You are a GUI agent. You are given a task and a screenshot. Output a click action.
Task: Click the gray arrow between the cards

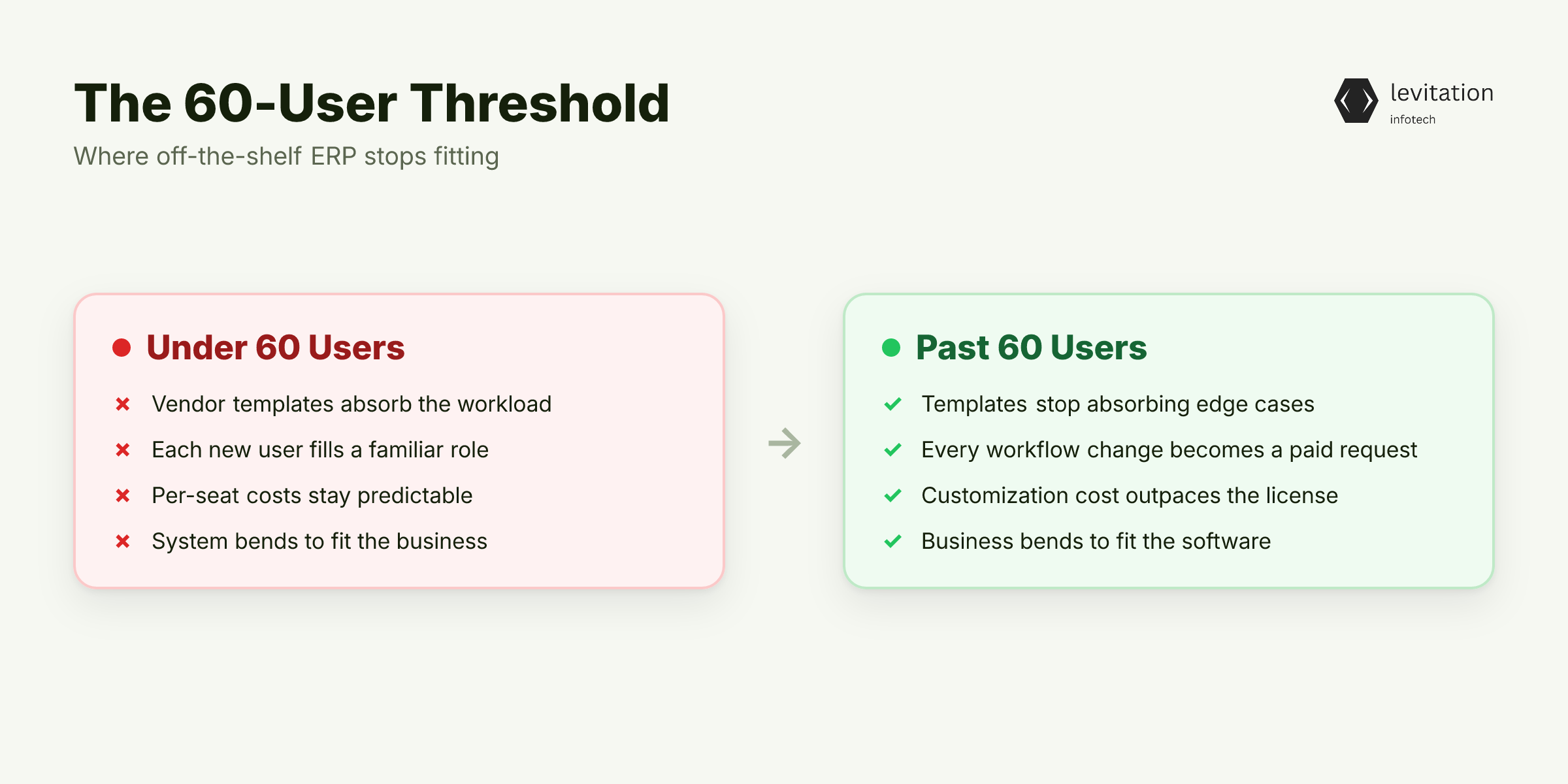pos(785,444)
